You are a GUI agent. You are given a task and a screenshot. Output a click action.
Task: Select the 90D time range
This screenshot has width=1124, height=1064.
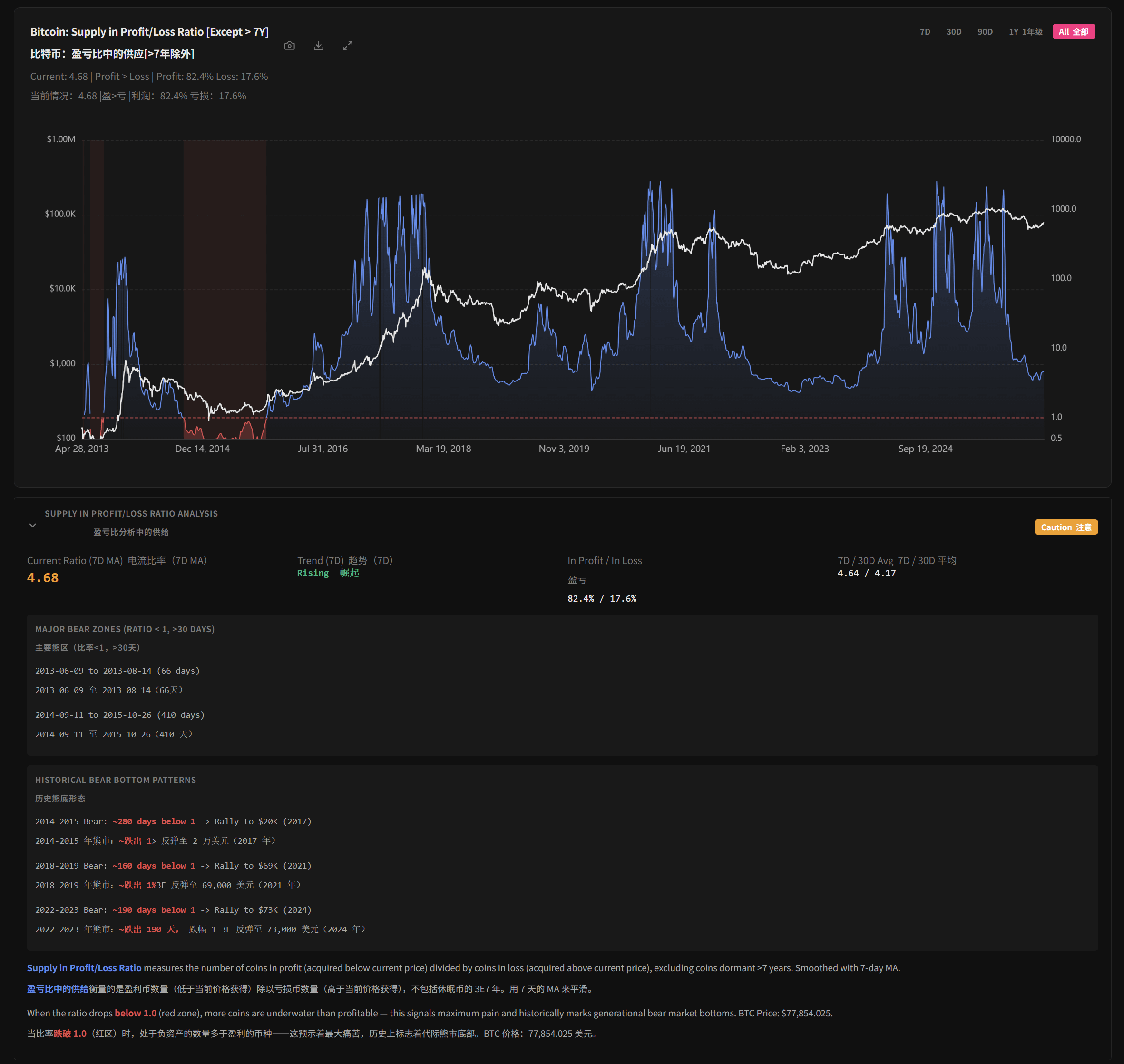985,32
